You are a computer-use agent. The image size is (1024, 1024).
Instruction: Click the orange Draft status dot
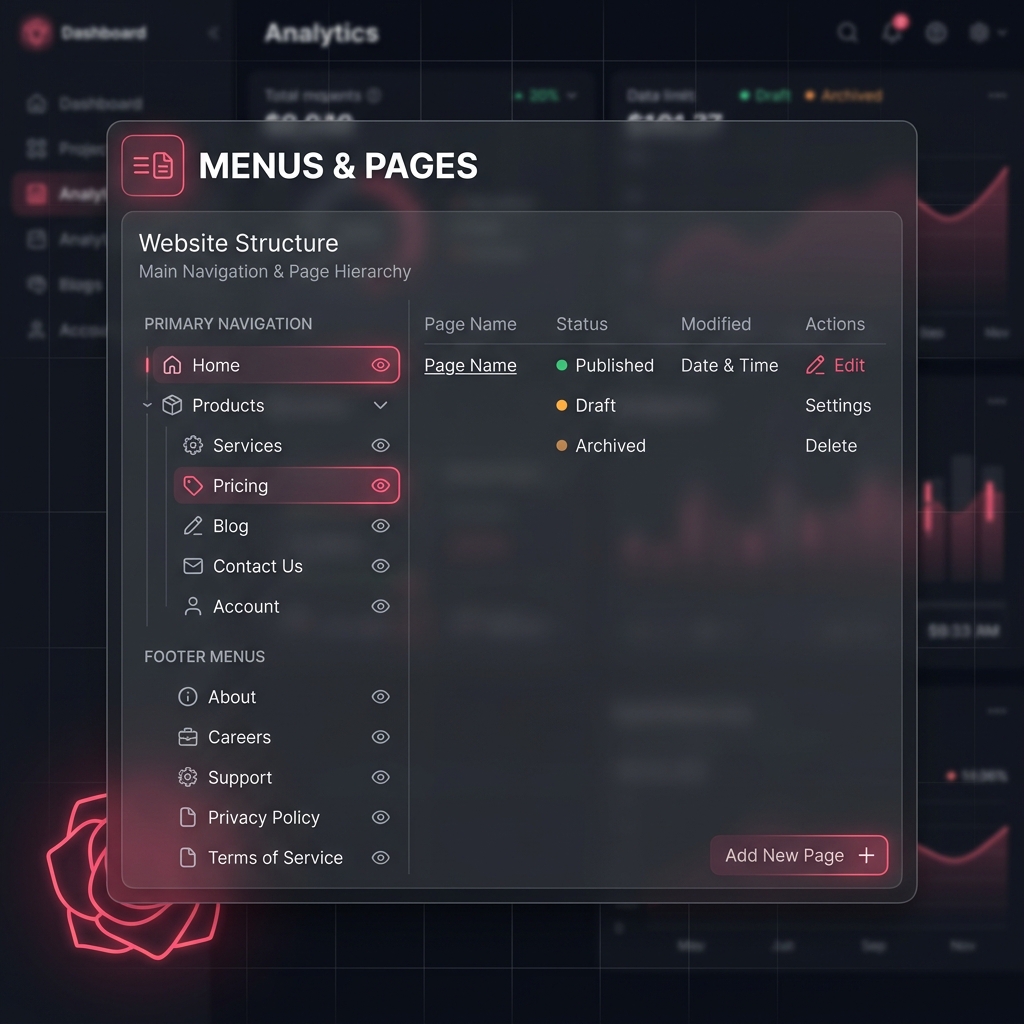[562, 405]
